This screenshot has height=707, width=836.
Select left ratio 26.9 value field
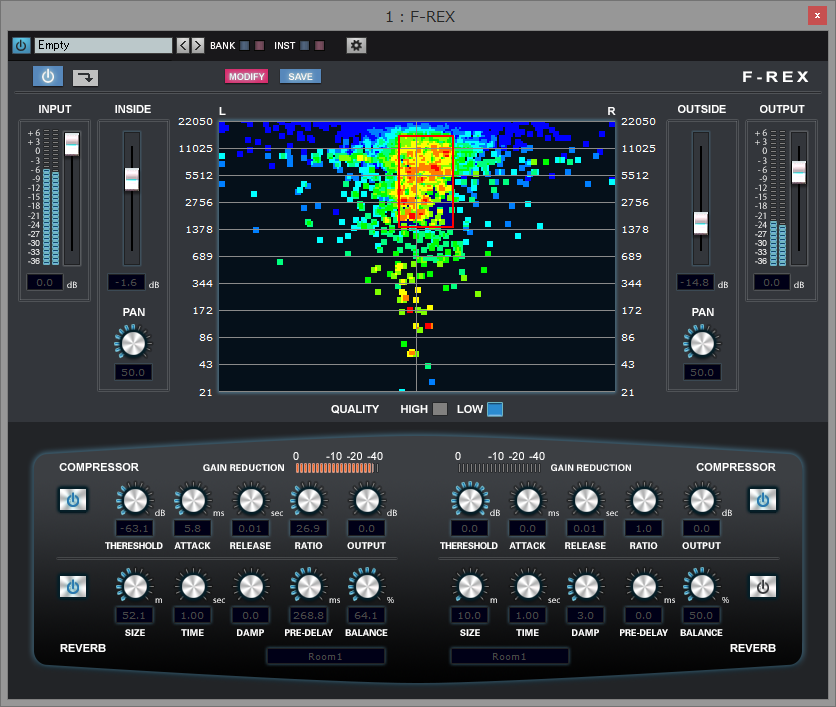308,528
